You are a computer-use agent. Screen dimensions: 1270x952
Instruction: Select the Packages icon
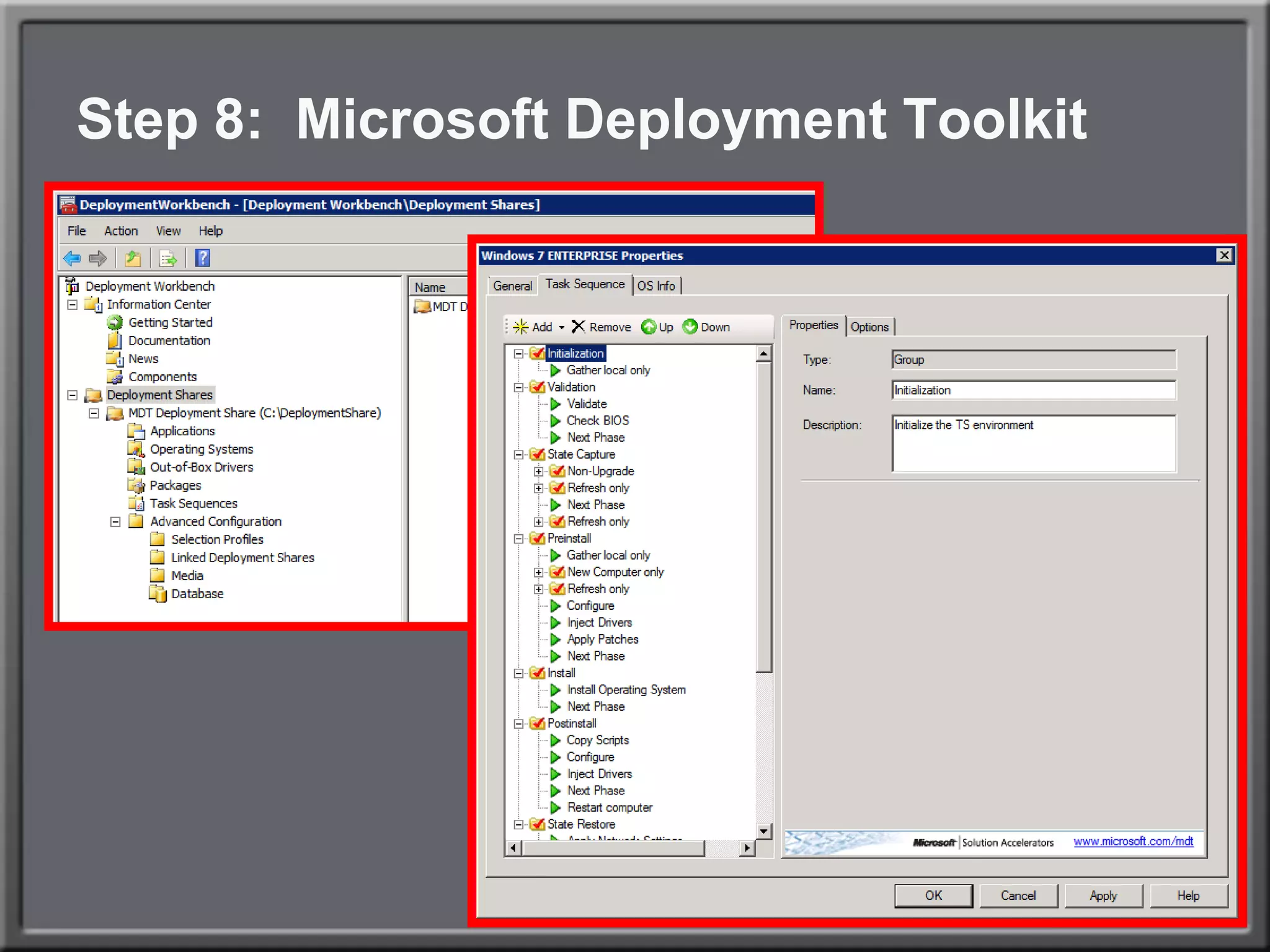point(136,485)
